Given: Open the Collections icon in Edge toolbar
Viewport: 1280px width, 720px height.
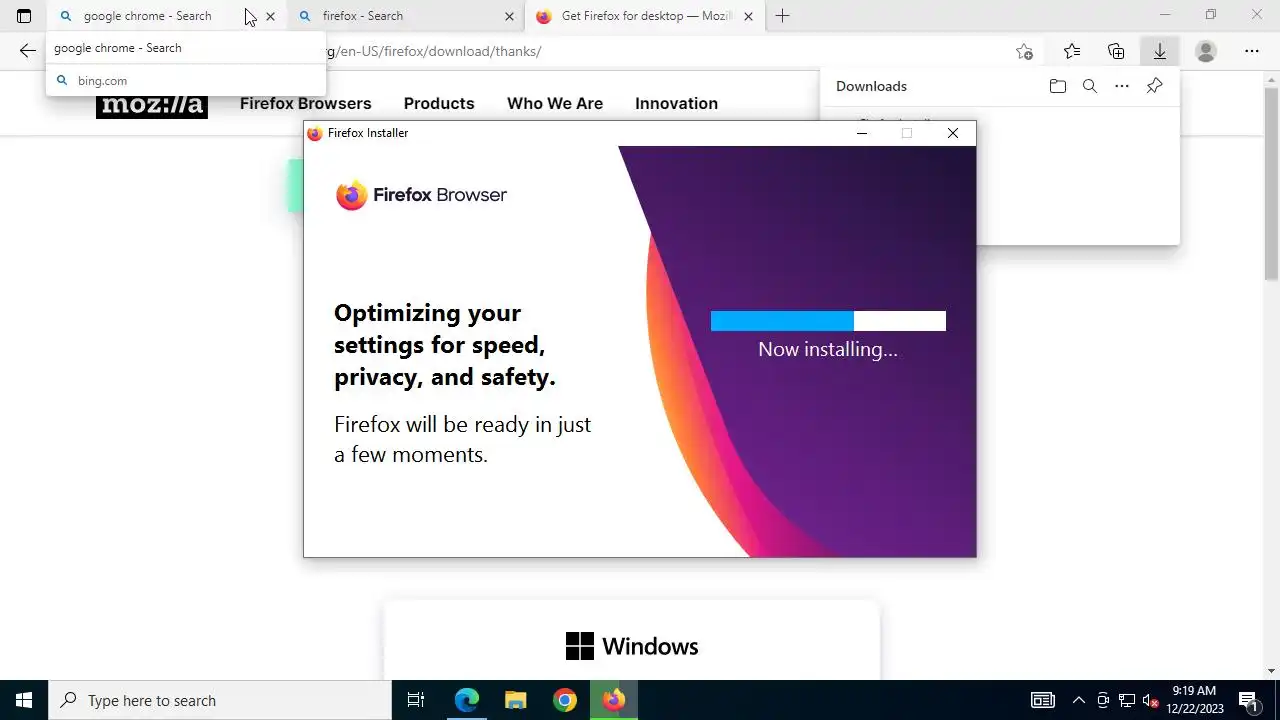Looking at the screenshot, I should click(x=1116, y=51).
